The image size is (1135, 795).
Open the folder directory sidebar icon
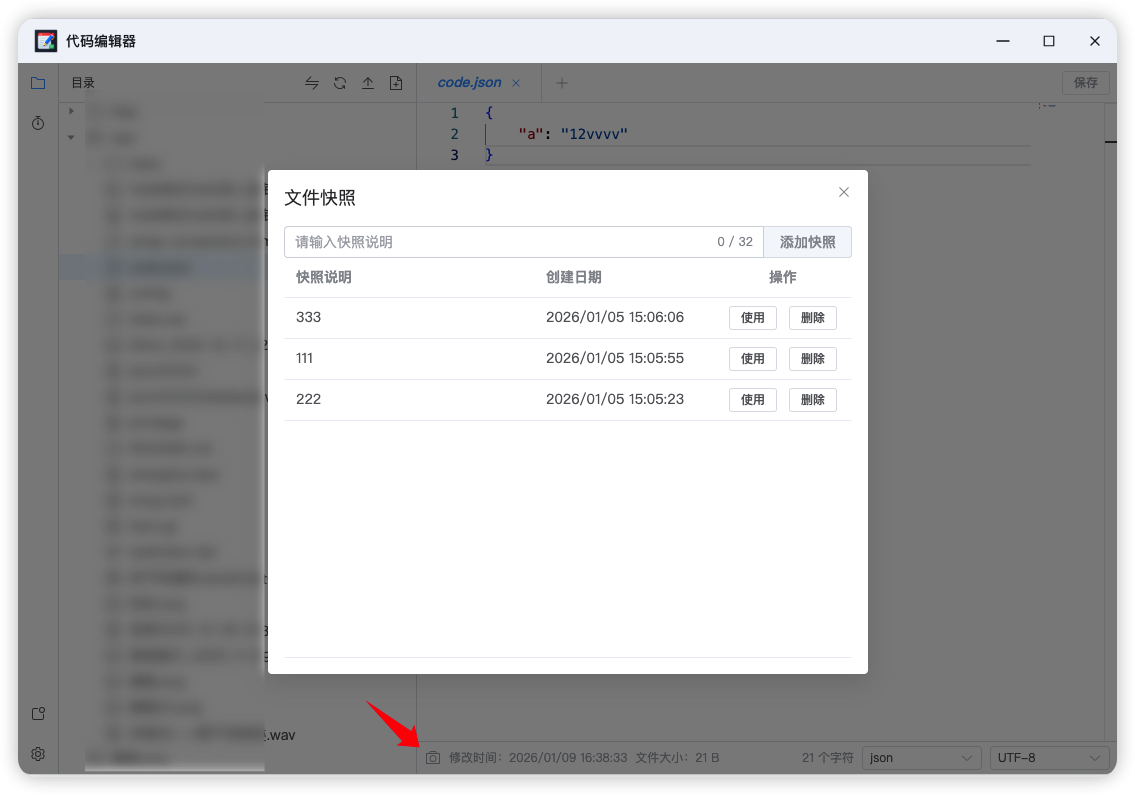click(x=38, y=83)
